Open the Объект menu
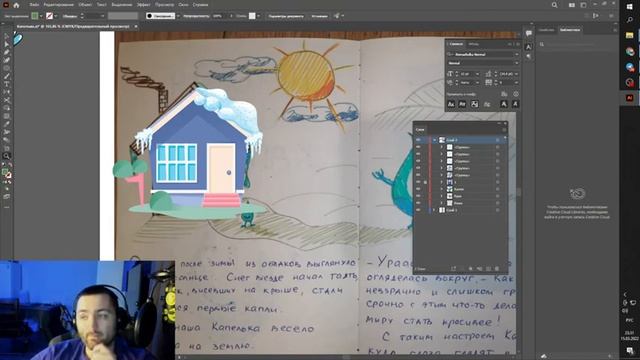Viewport: 640px width, 360px height. (x=85, y=5)
